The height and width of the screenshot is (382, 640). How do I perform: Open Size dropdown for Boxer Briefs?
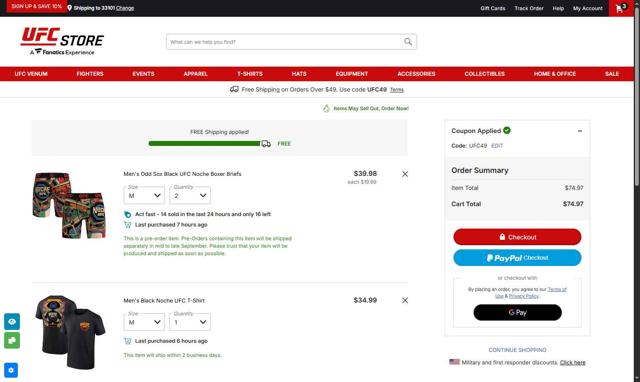144,195
